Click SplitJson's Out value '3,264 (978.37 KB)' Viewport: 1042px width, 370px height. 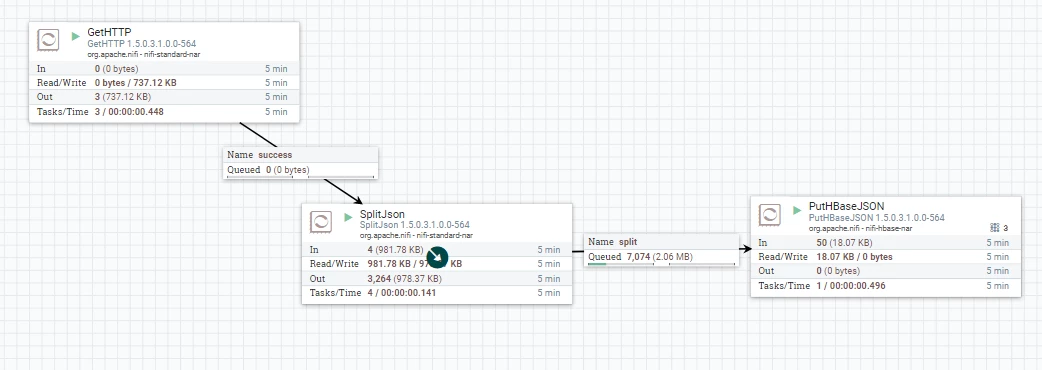tap(405, 278)
